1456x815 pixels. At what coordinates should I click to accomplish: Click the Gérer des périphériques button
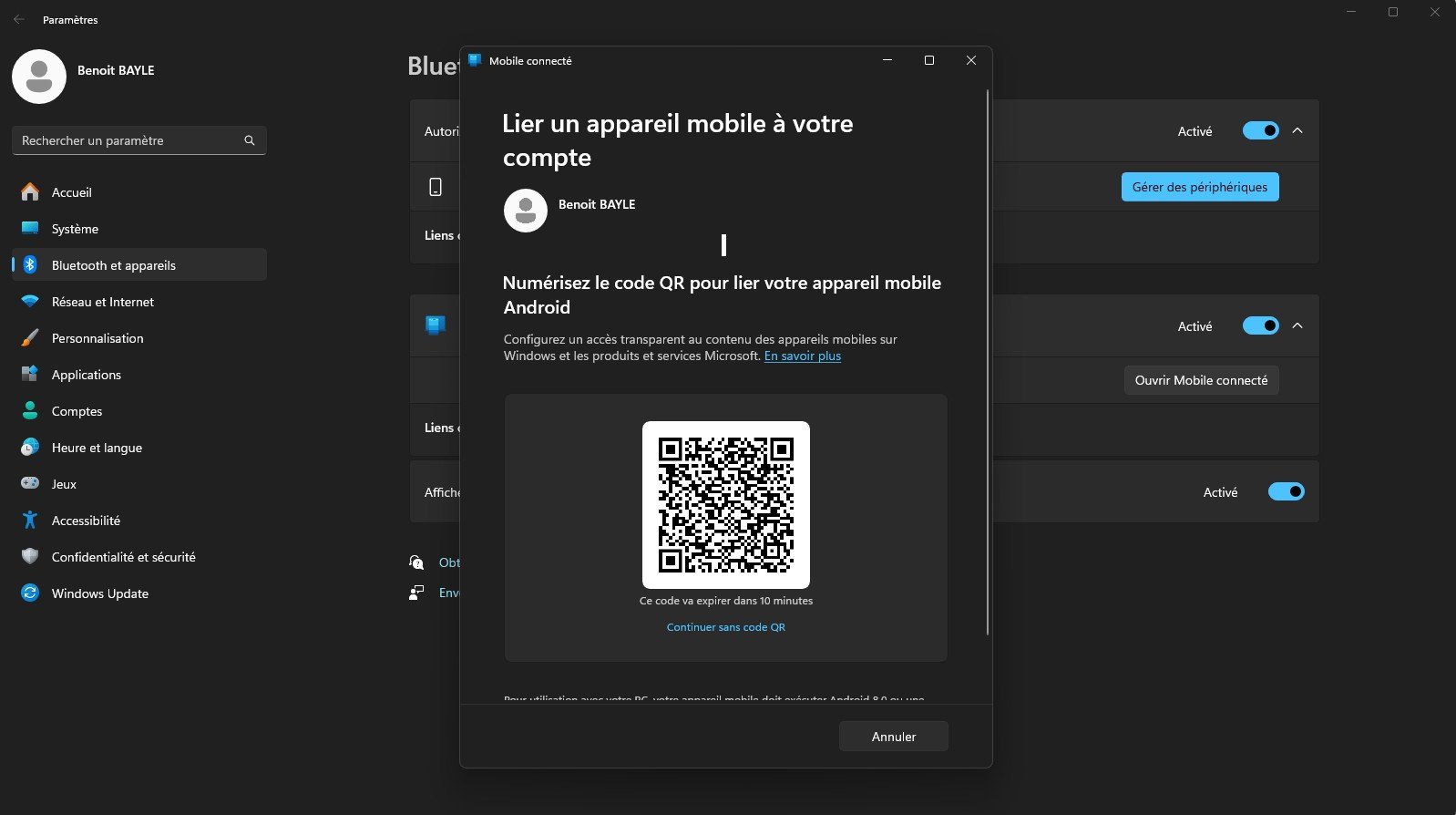(1200, 187)
